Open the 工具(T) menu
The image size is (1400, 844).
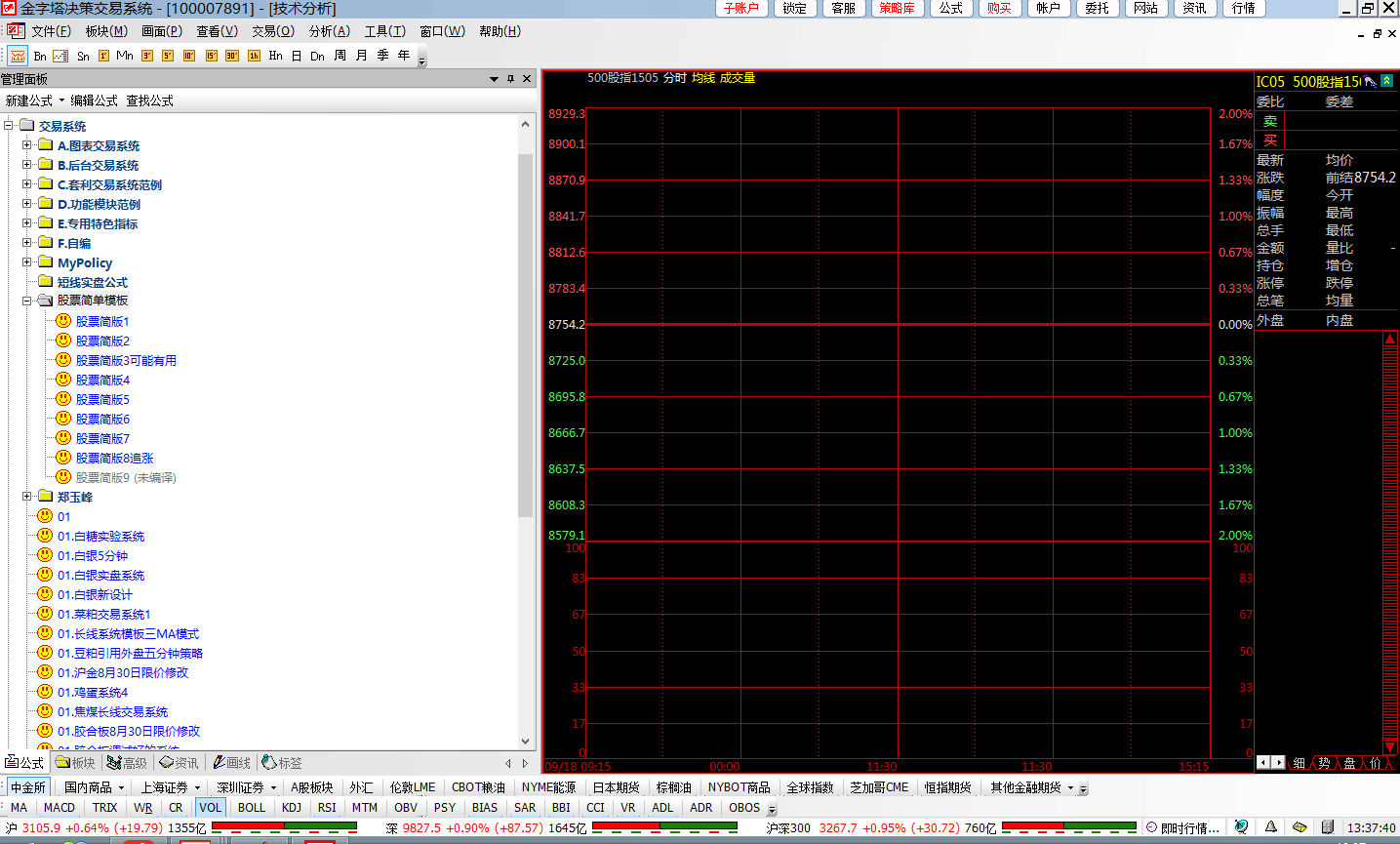(385, 31)
